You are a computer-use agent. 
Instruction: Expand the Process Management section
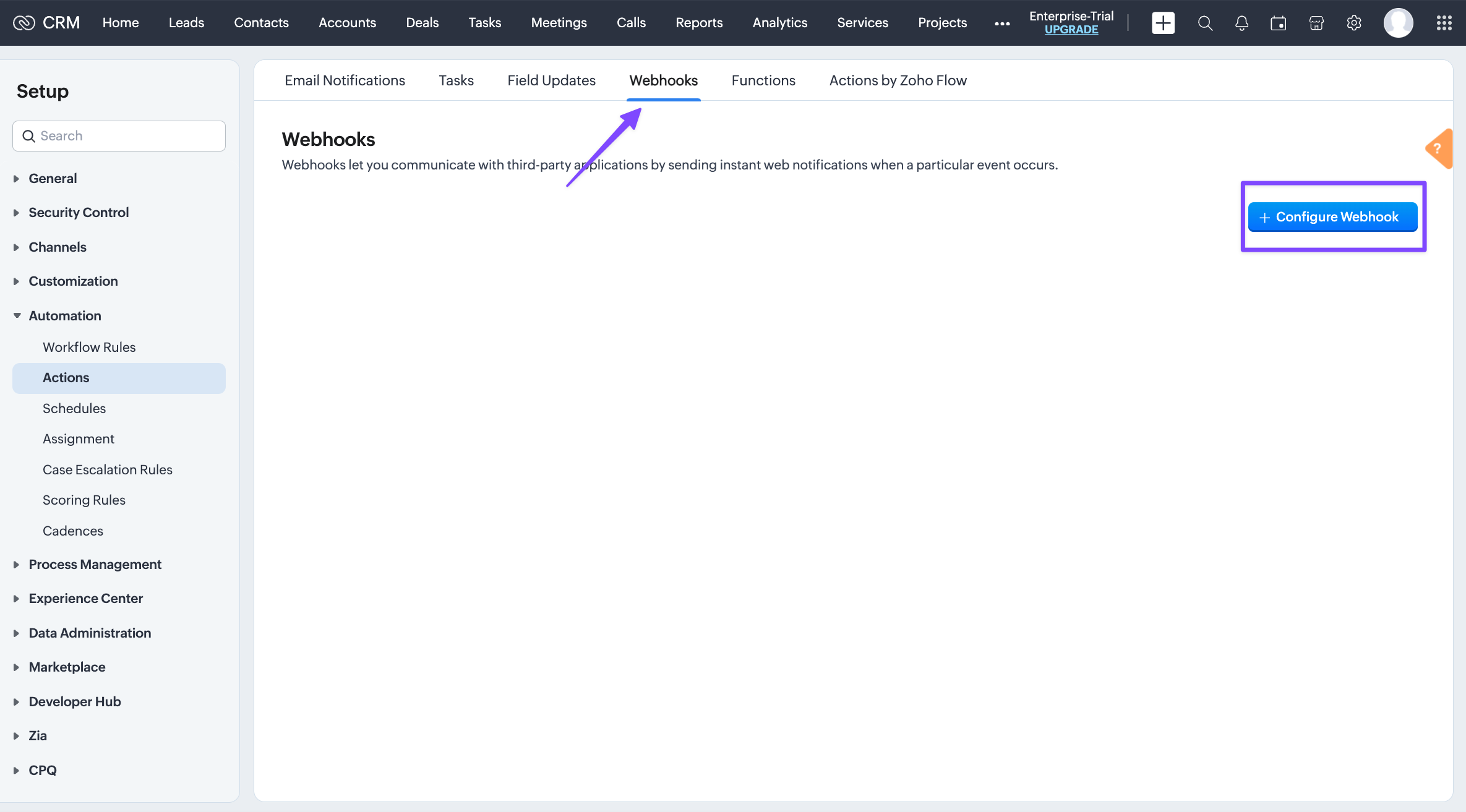(x=95, y=565)
